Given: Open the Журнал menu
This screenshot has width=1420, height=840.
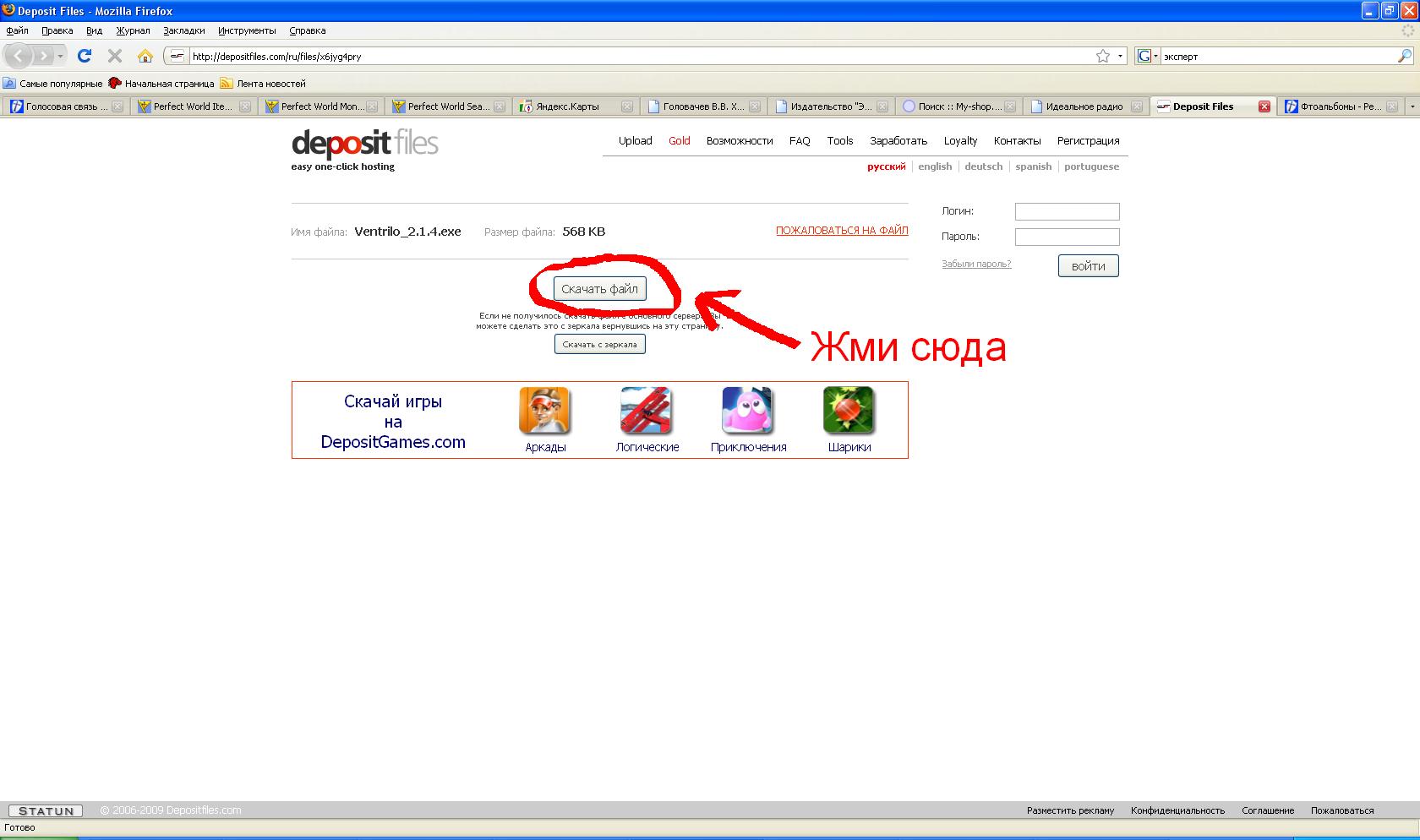Looking at the screenshot, I should point(133,30).
